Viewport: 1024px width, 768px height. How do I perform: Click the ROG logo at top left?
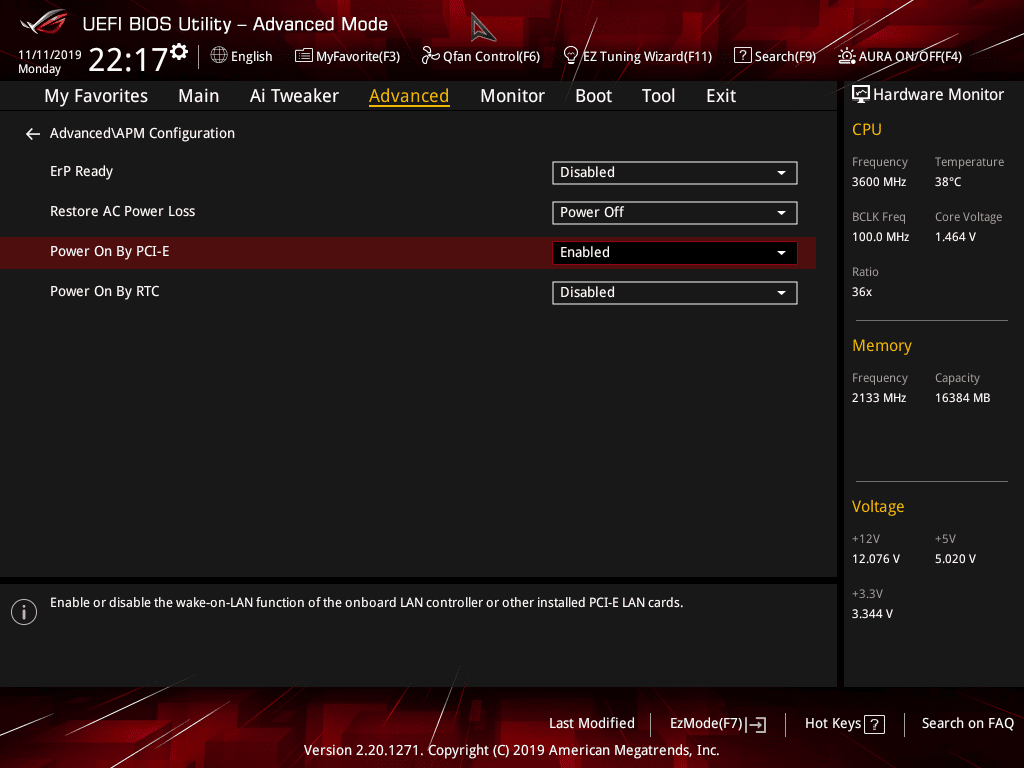coord(43,22)
